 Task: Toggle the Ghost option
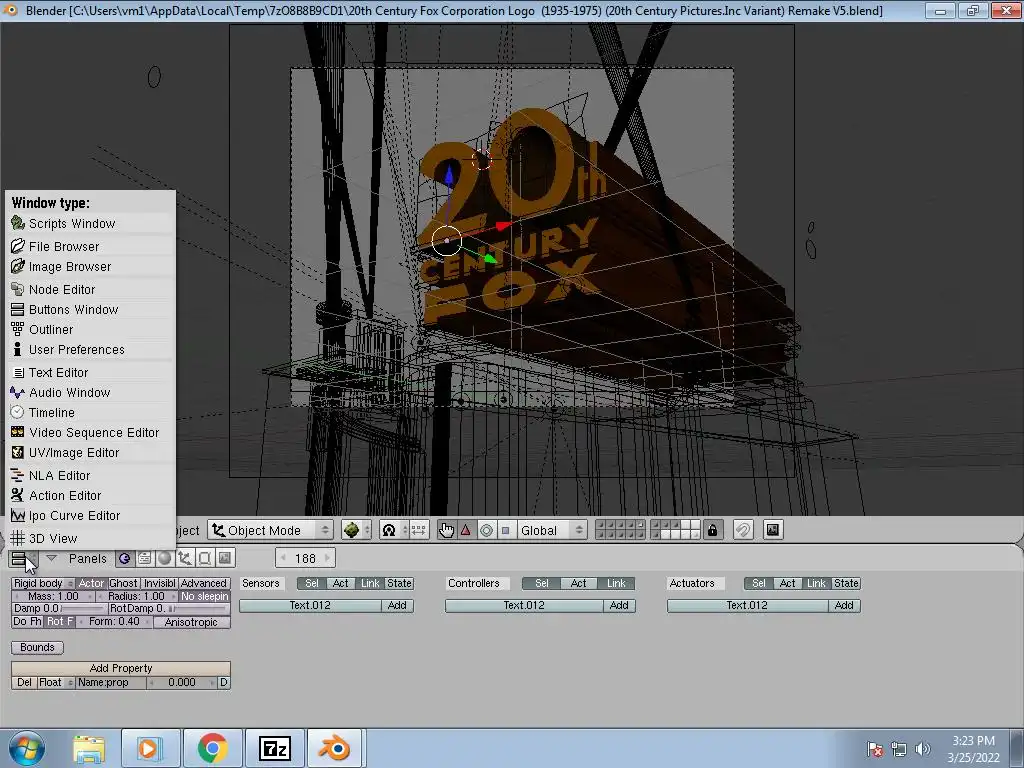coord(123,583)
